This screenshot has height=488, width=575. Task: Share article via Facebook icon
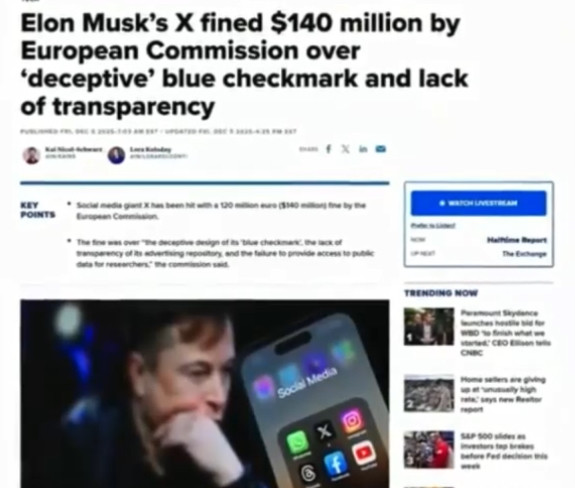pyautogui.click(x=329, y=149)
